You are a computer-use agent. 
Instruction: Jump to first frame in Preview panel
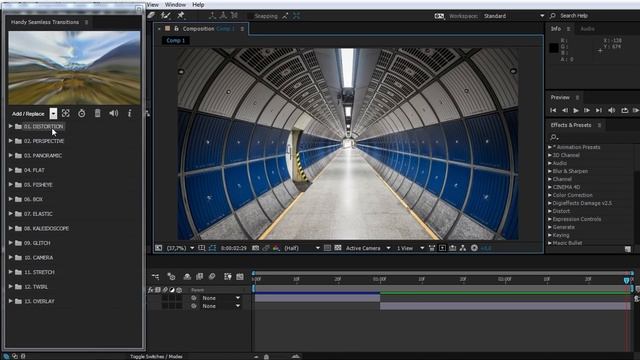(x=553, y=110)
